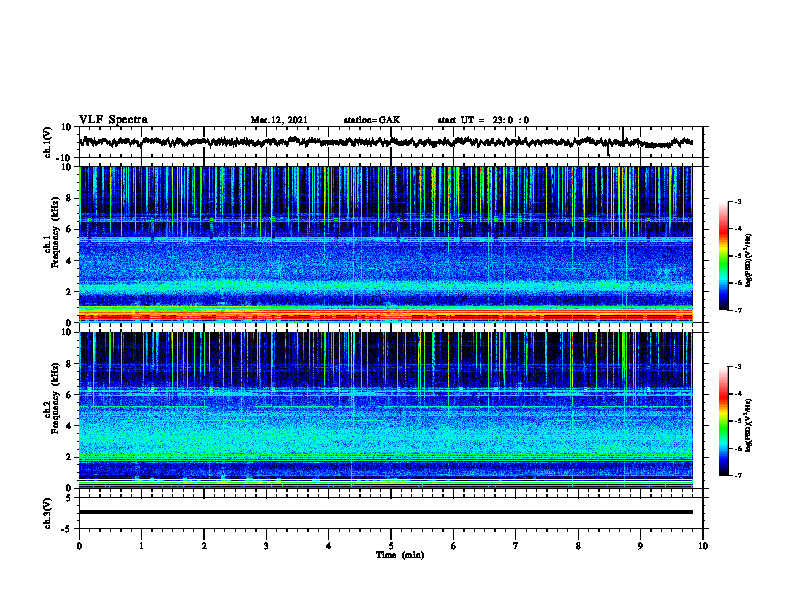Click time axis tick label "3"
792x612 pixels.
266,546
